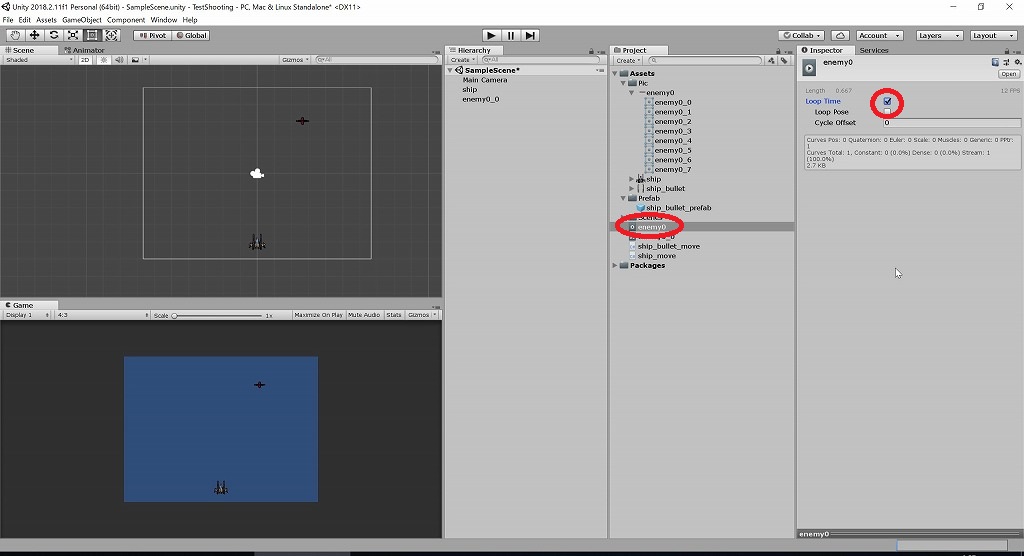Open the Account dropdown

pos(879,35)
